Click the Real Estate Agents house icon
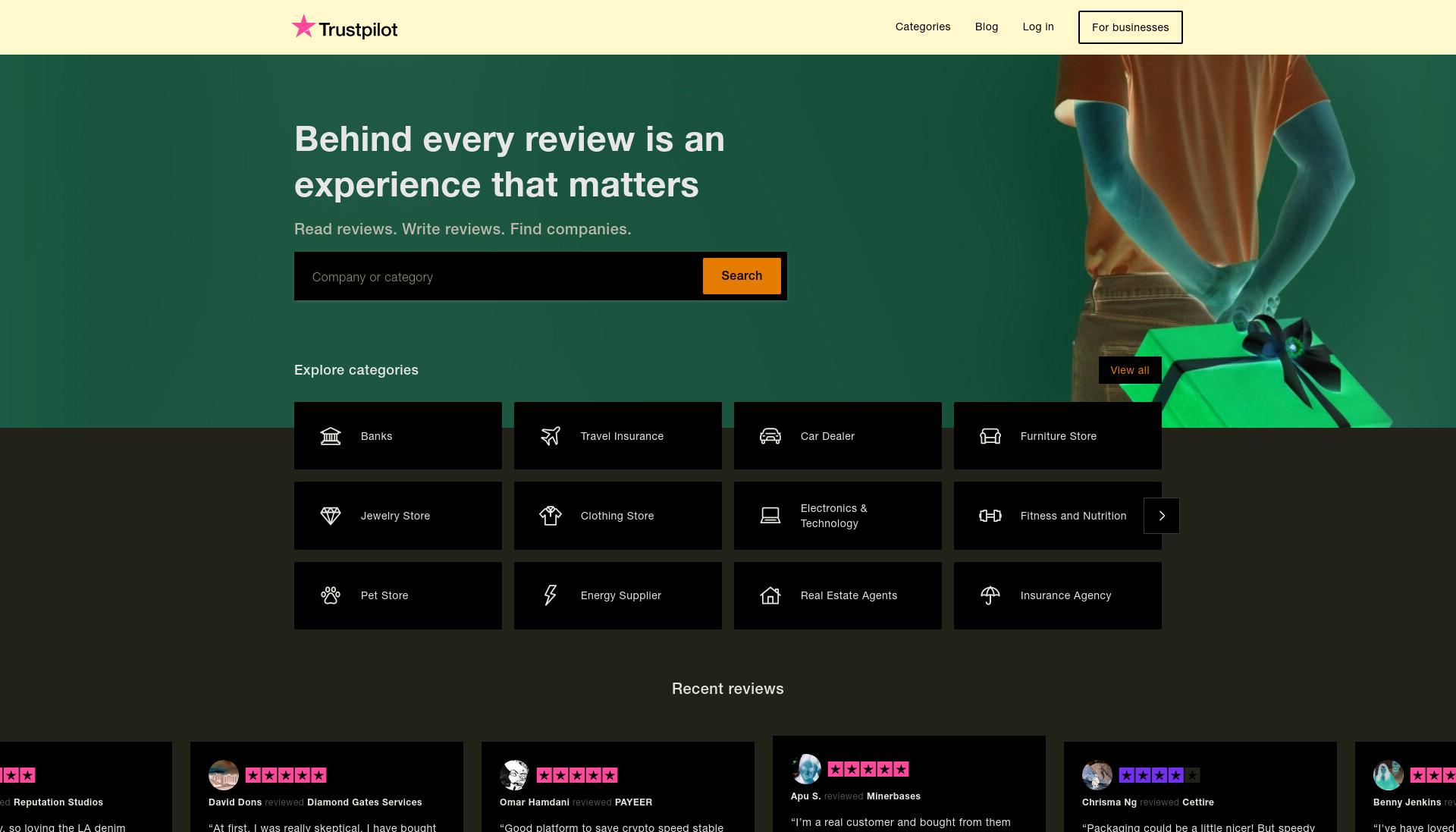 (770, 595)
